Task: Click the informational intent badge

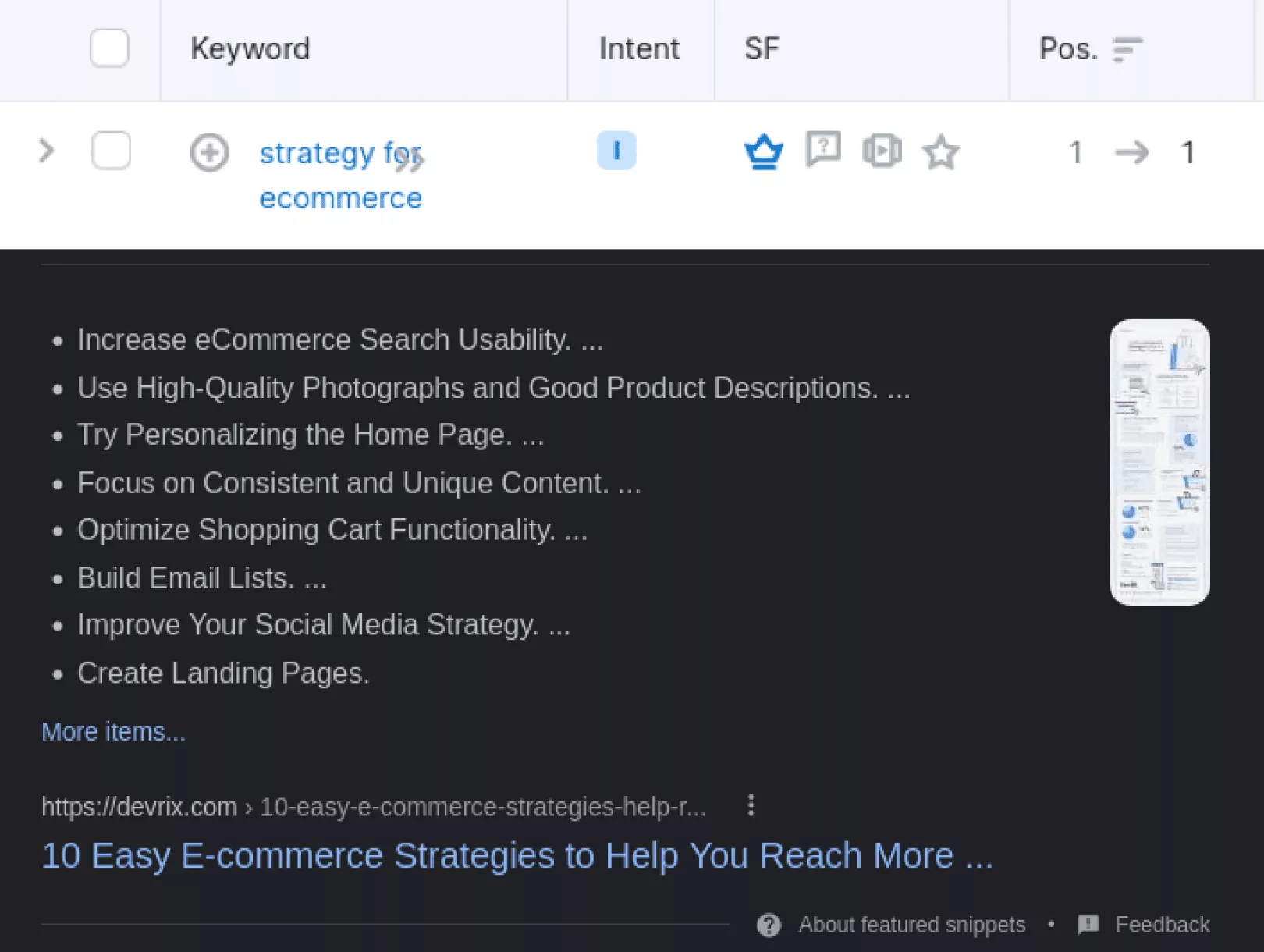Action: tap(616, 150)
